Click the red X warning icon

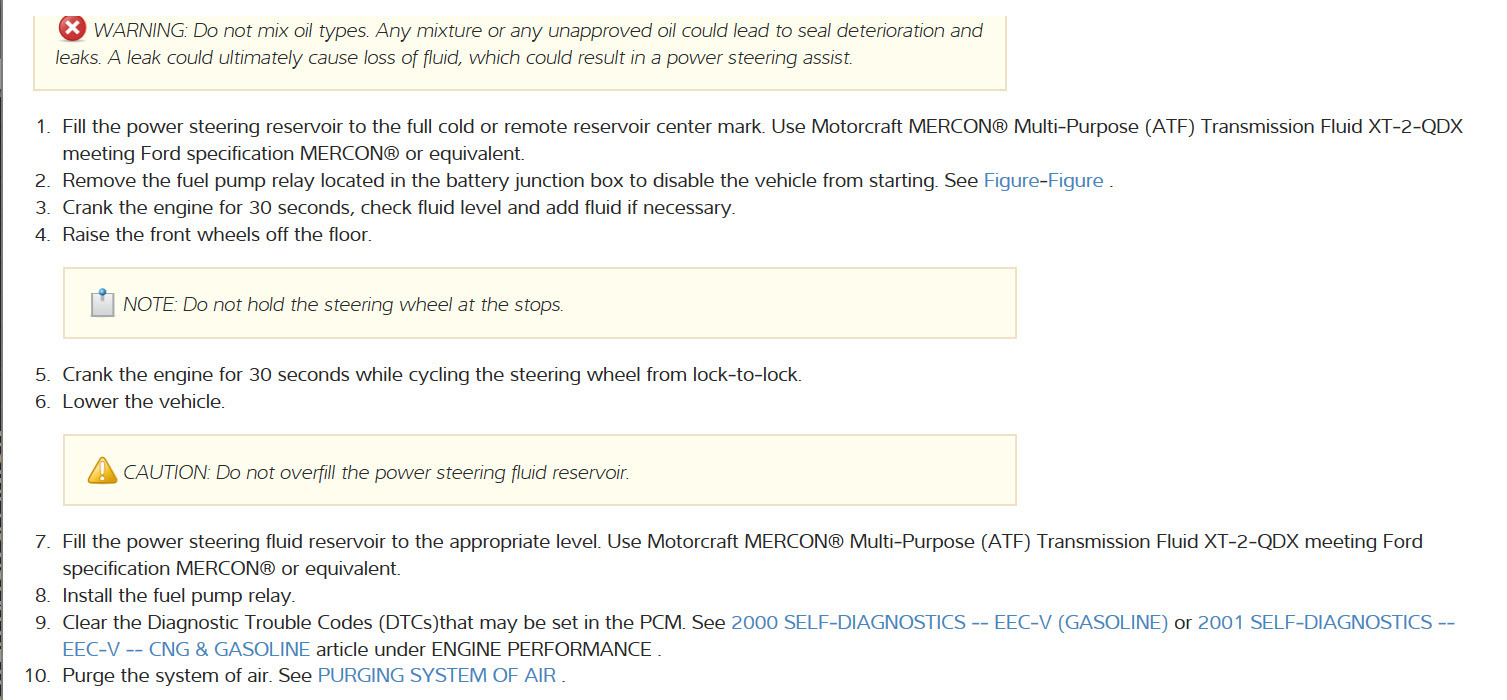coord(72,29)
